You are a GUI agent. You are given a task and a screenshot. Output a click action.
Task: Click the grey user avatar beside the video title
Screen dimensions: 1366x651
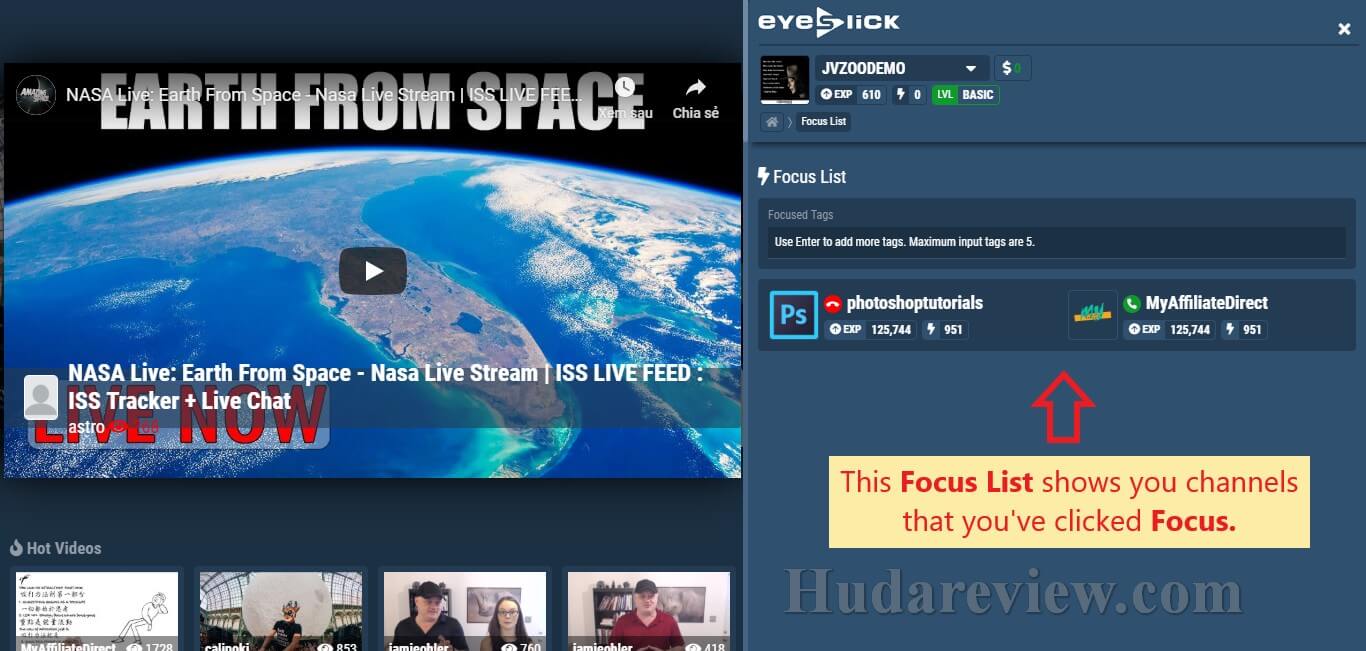[x=41, y=398]
